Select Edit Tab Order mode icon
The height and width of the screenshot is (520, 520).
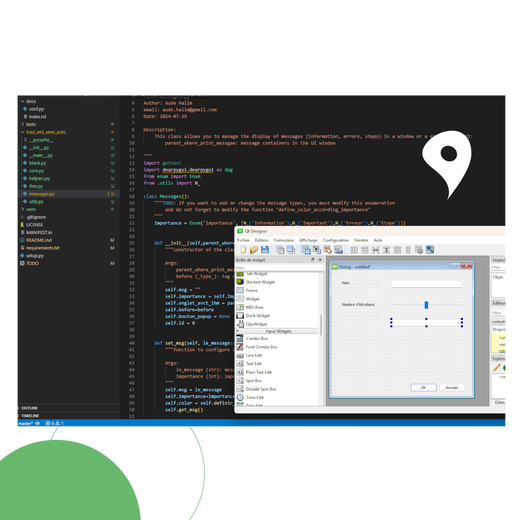(338, 250)
